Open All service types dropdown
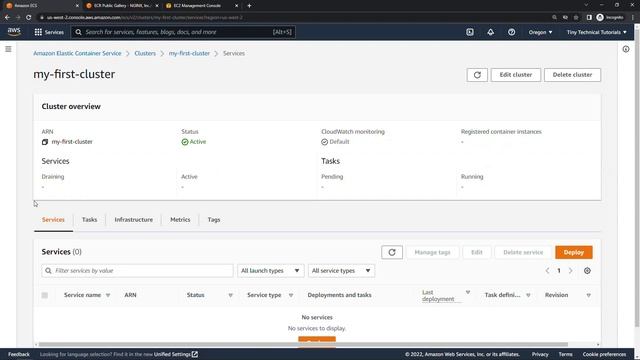640x360 pixels. click(x=341, y=271)
